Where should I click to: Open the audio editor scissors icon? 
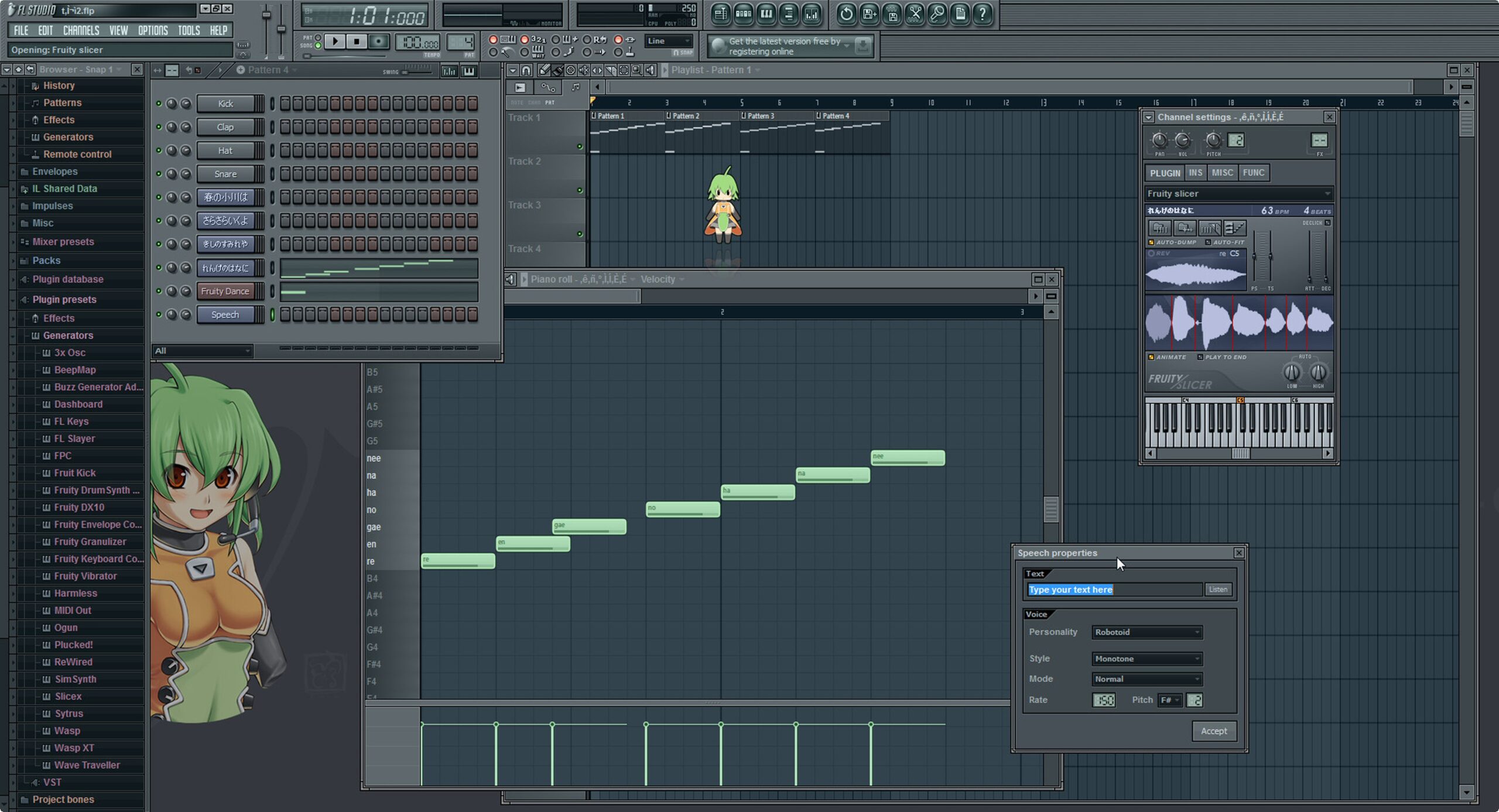pyautogui.click(x=915, y=13)
